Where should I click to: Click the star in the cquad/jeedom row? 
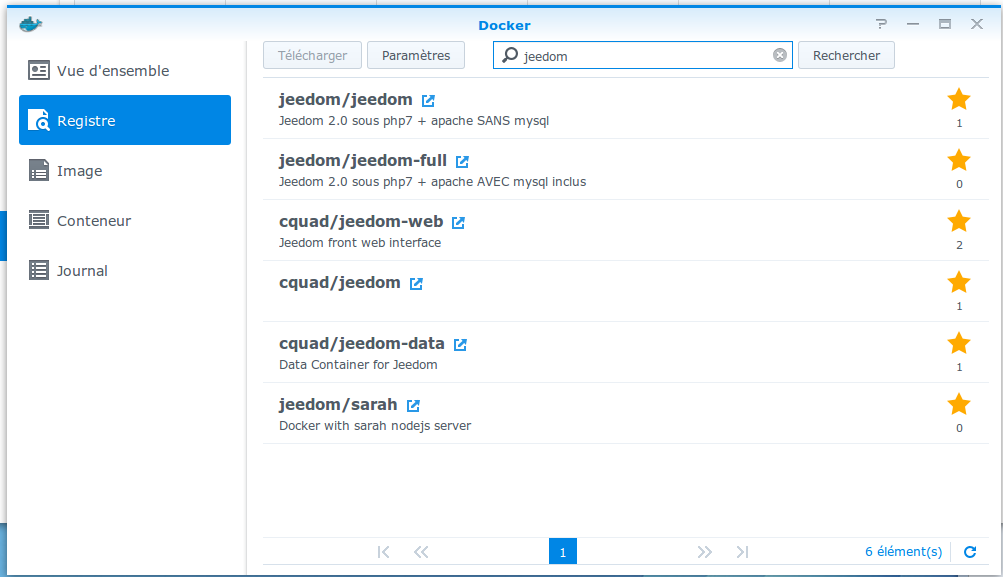click(x=959, y=282)
